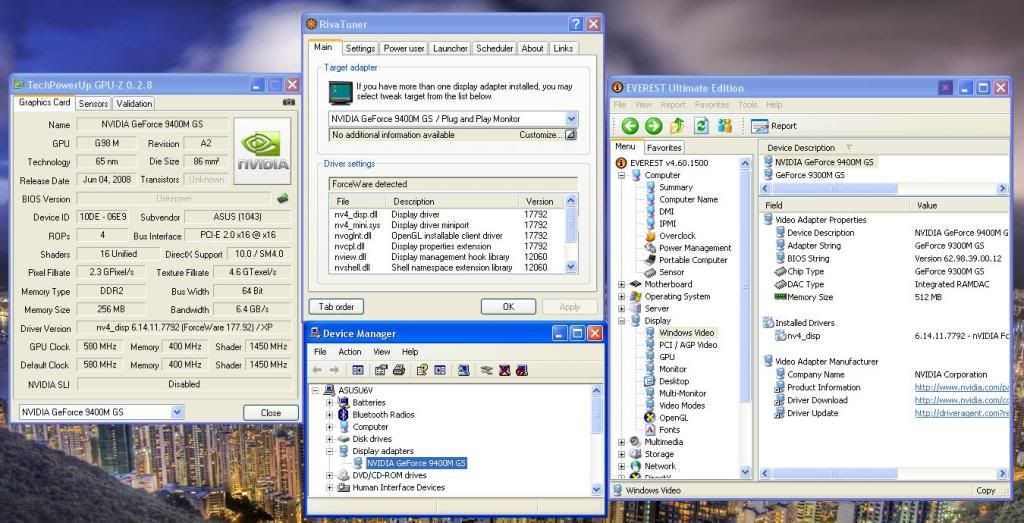Click the BIOS save chip icon in GPU-Z
Screen dimensions: 1024x523
(x=283, y=198)
